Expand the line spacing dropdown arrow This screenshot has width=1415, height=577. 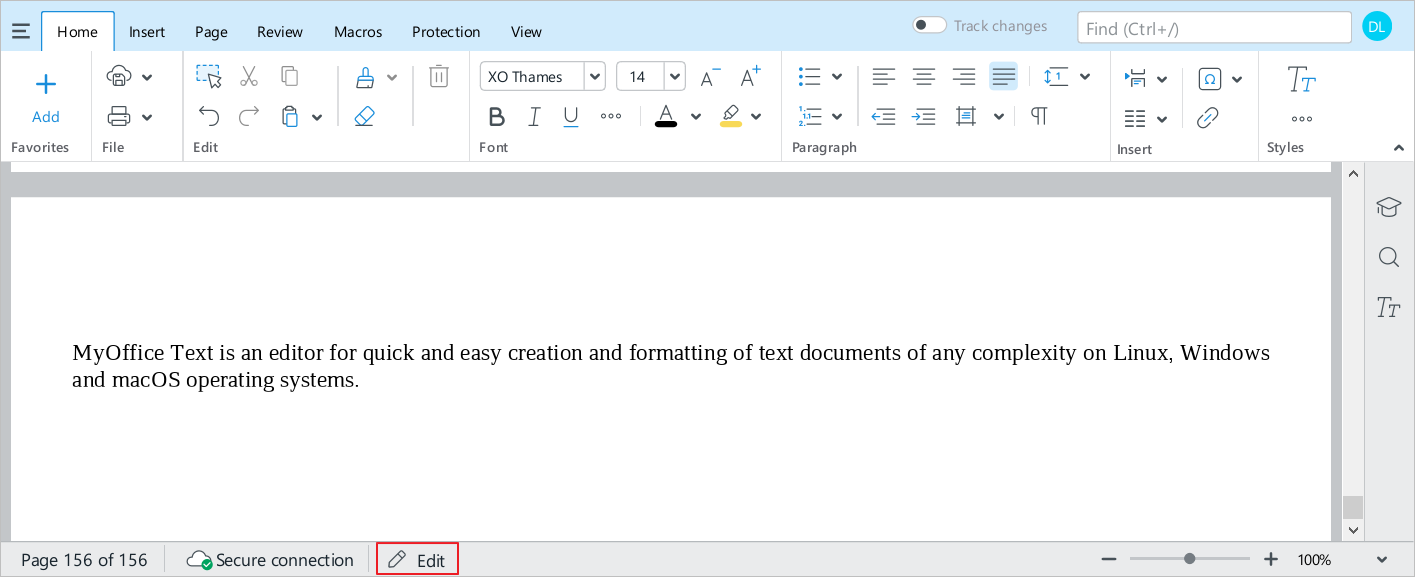(x=1085, y=77)
